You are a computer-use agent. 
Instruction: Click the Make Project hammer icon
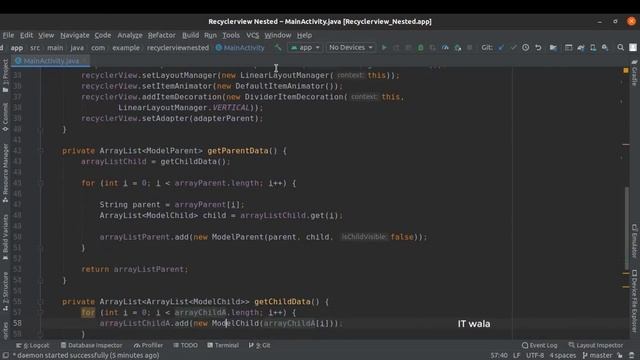278,47
